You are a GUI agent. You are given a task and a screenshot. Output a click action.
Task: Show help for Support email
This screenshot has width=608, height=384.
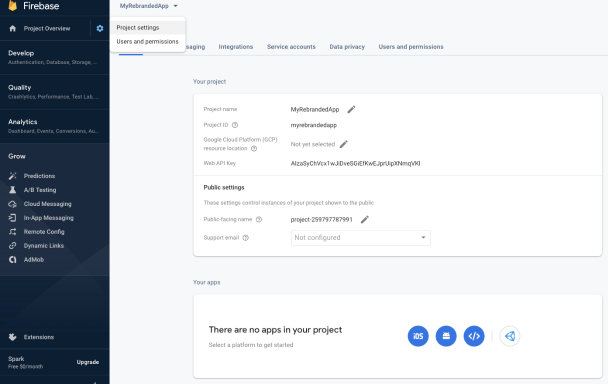(x=245, y=238)
